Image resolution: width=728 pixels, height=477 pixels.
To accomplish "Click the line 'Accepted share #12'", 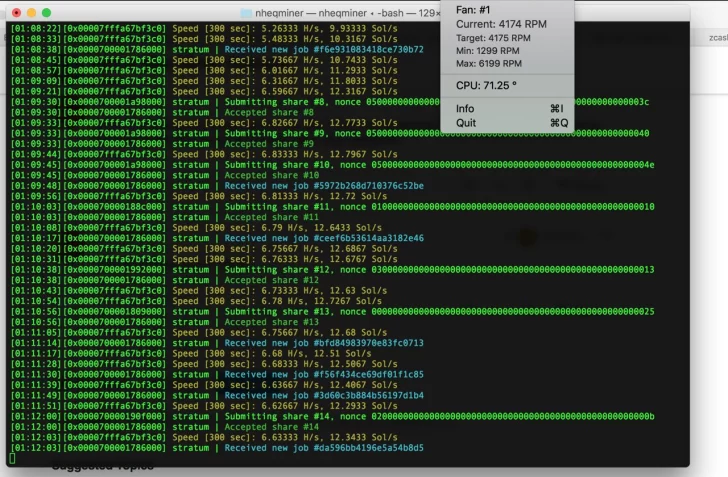I will click(272, 280).
